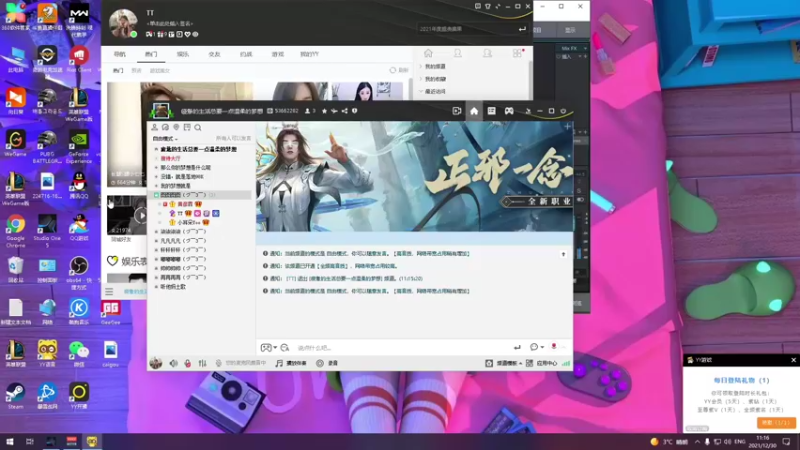Open the Steam desktop shortcut
The width and height of the screenshot is (800, 450).
pos(15,396)
